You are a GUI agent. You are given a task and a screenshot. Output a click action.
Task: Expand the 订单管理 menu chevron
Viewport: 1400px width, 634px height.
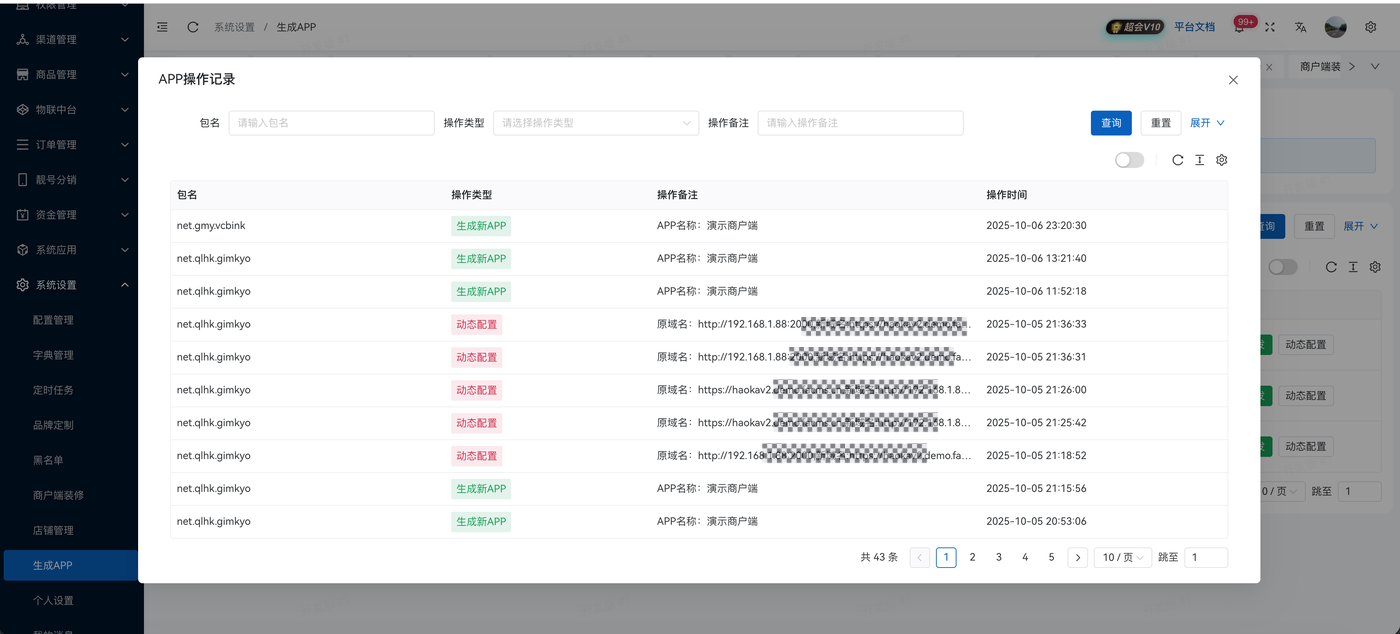(x=125, y=145)
